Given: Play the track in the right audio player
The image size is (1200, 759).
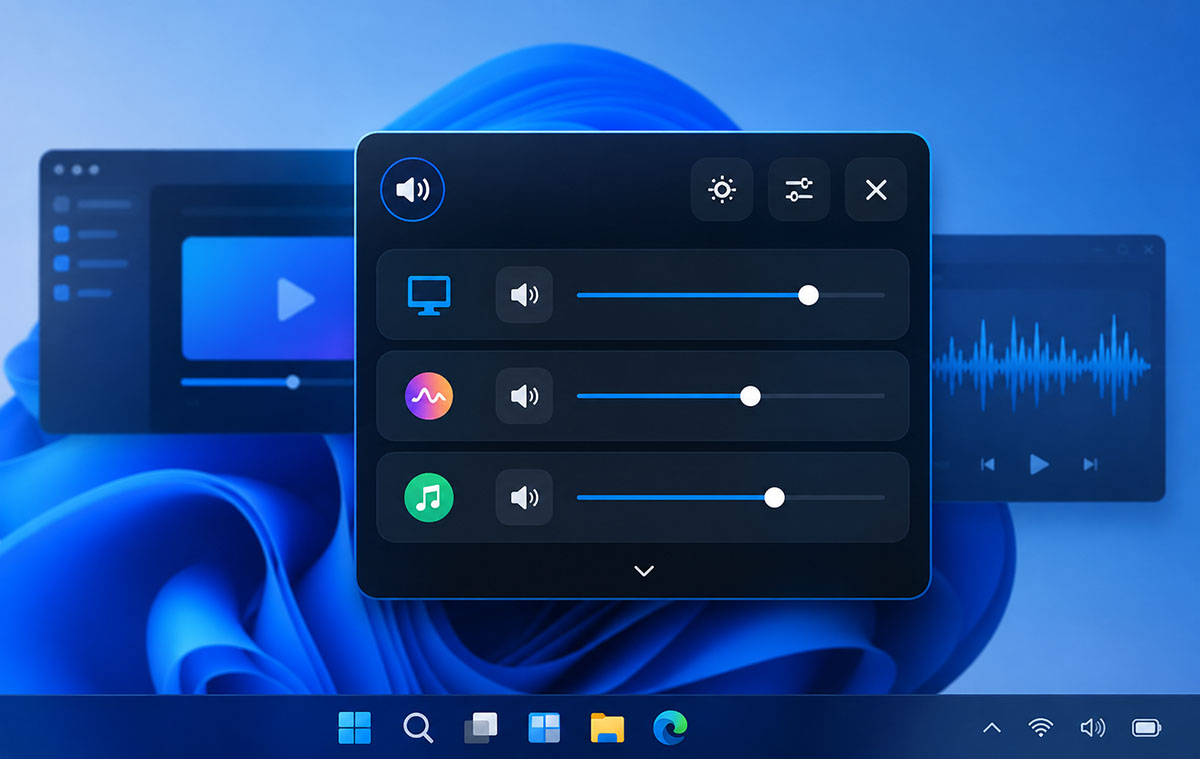Looking at the screenshot, I should click(x=1040, y=464).
